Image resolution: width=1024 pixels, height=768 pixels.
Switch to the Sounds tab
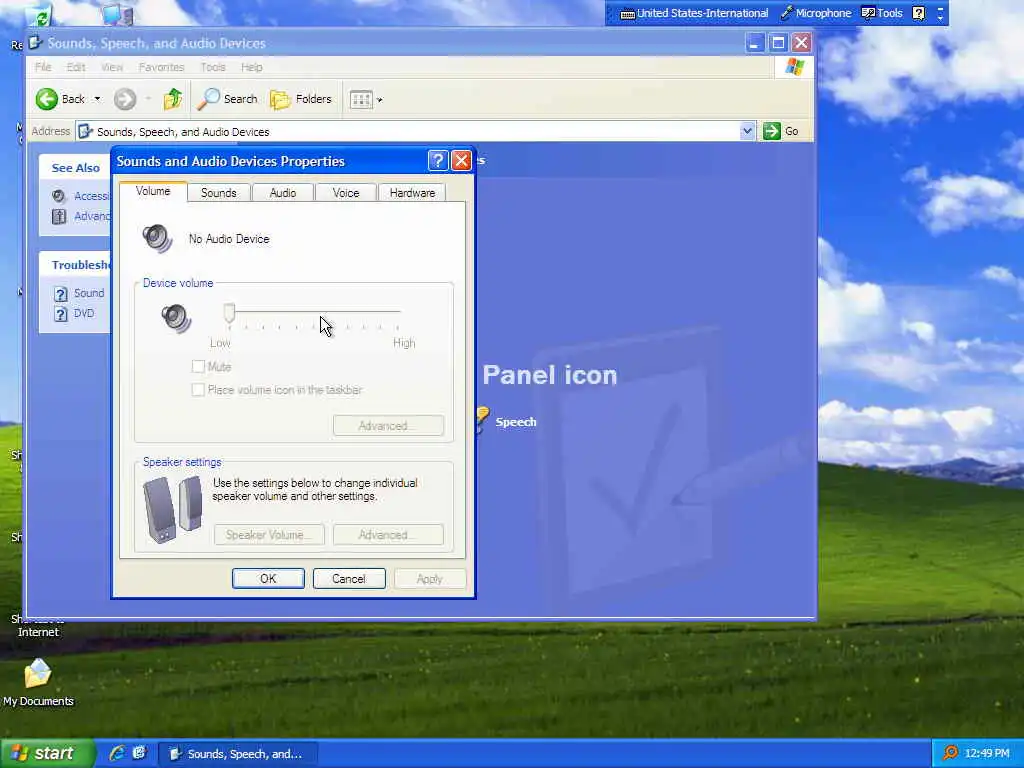coord(219,193)
